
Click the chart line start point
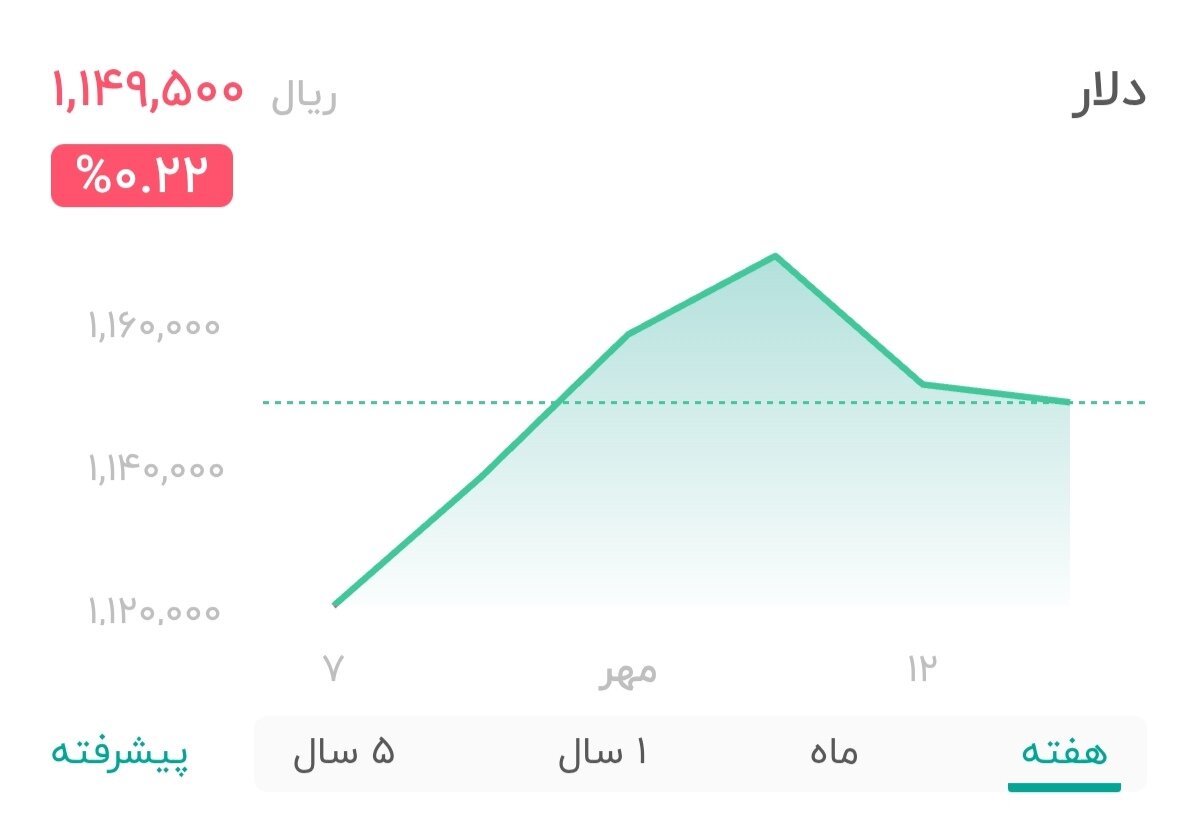(337, 604)
